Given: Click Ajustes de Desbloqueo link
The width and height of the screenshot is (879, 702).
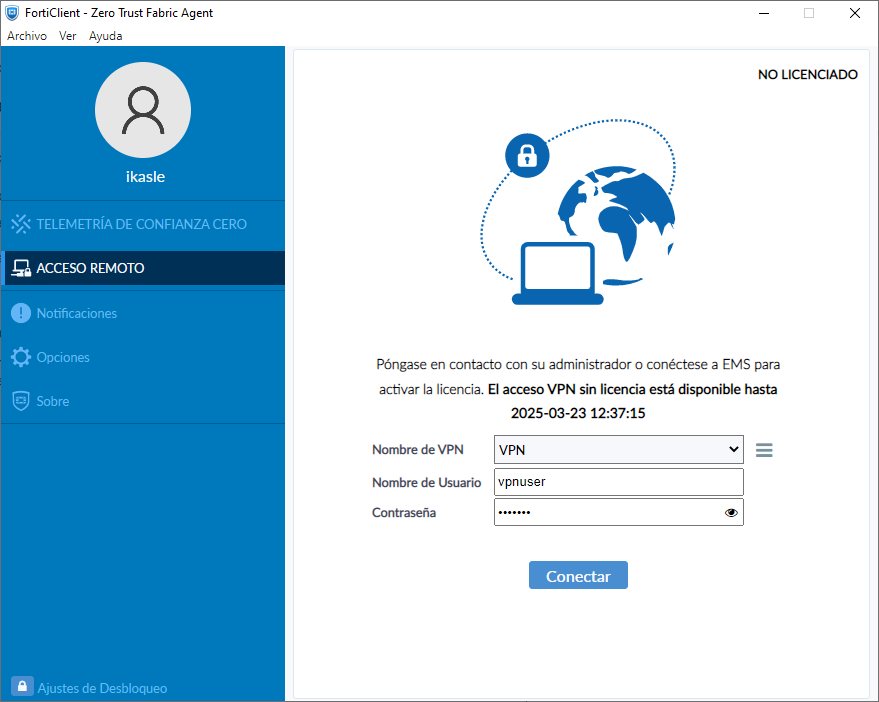Looking at the screenshot, I should coord(102,688).
